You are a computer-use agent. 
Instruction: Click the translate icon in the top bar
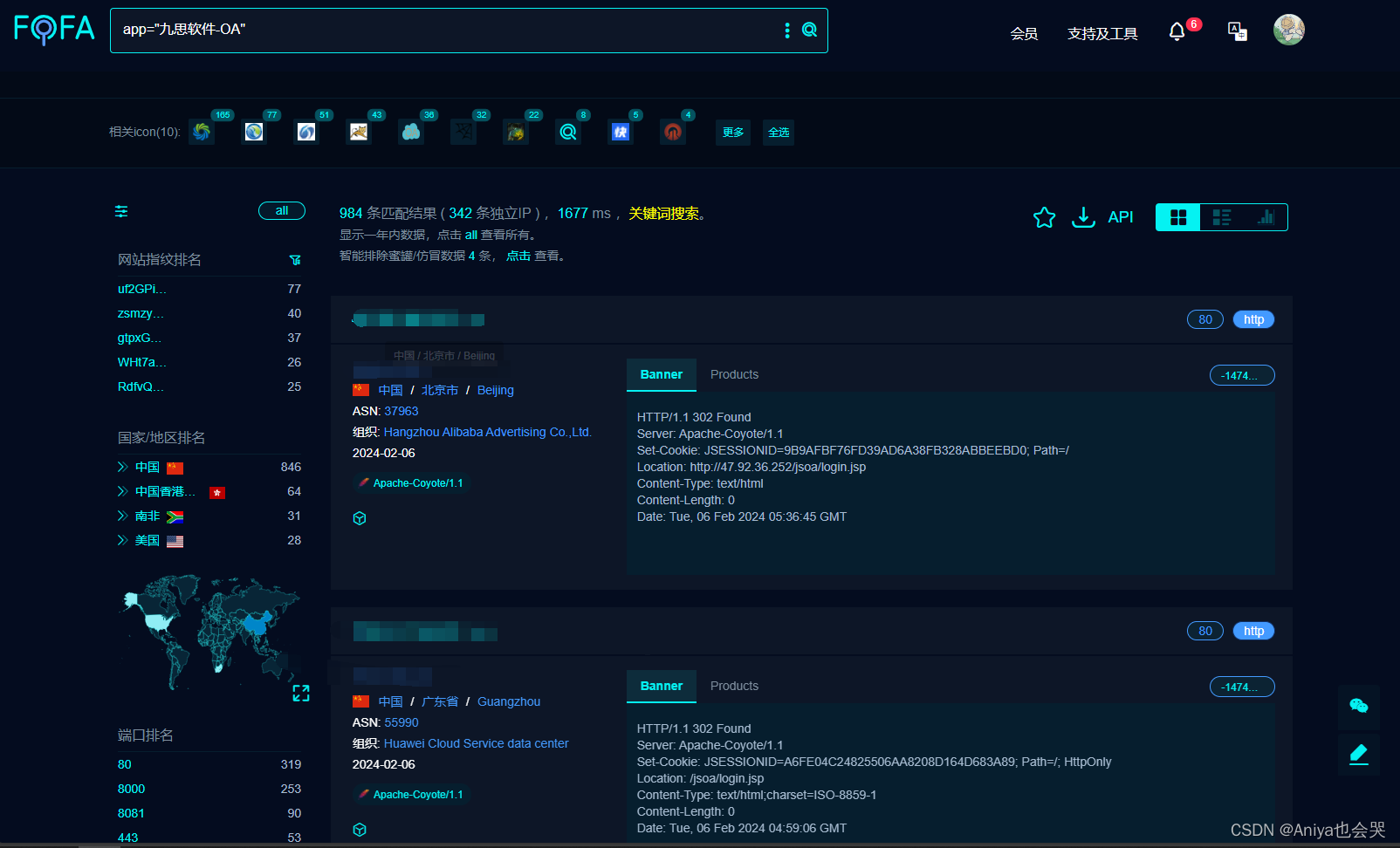pyautogui.click(x=1236, y=30)
